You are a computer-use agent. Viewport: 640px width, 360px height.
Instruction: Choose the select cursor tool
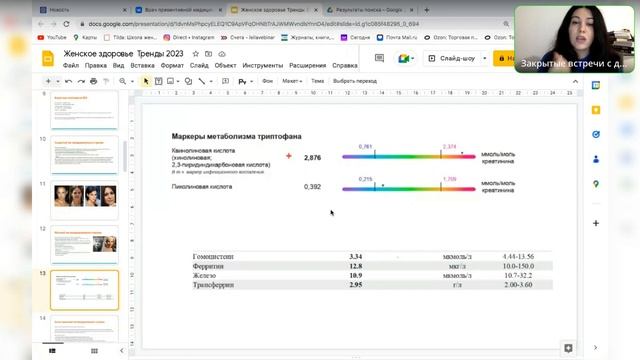[146, 81]
